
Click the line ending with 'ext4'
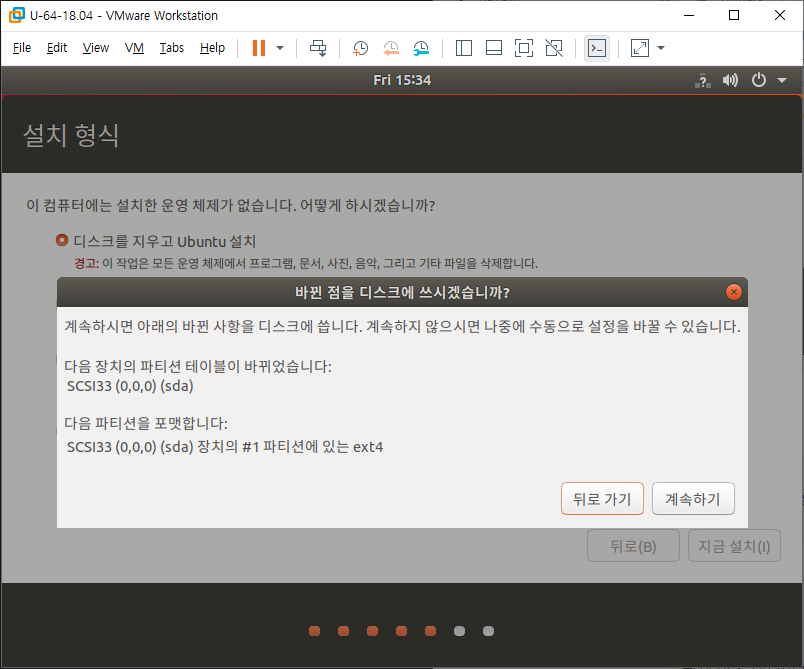[225, 447]
